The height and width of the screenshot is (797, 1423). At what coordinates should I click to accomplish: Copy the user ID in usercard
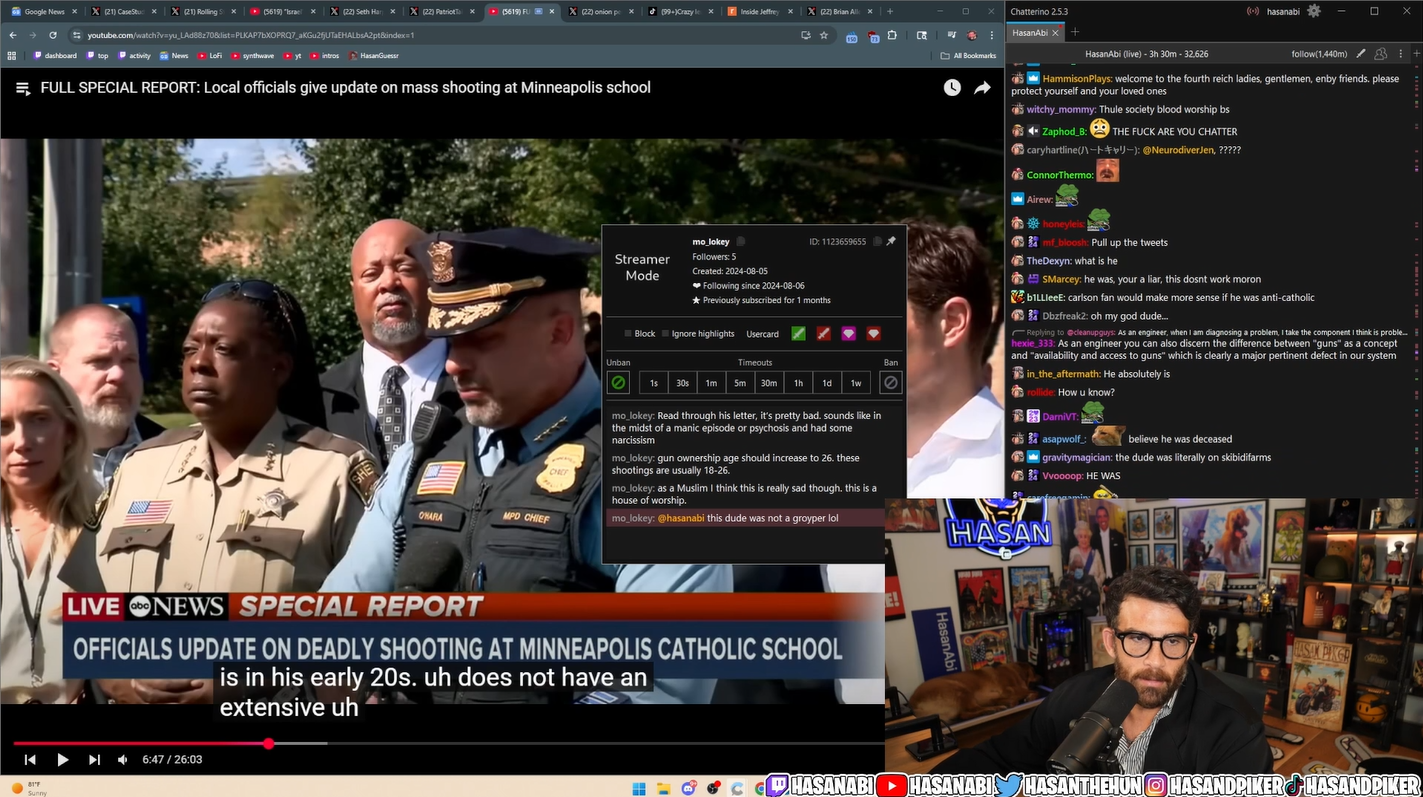click(877, 242)
